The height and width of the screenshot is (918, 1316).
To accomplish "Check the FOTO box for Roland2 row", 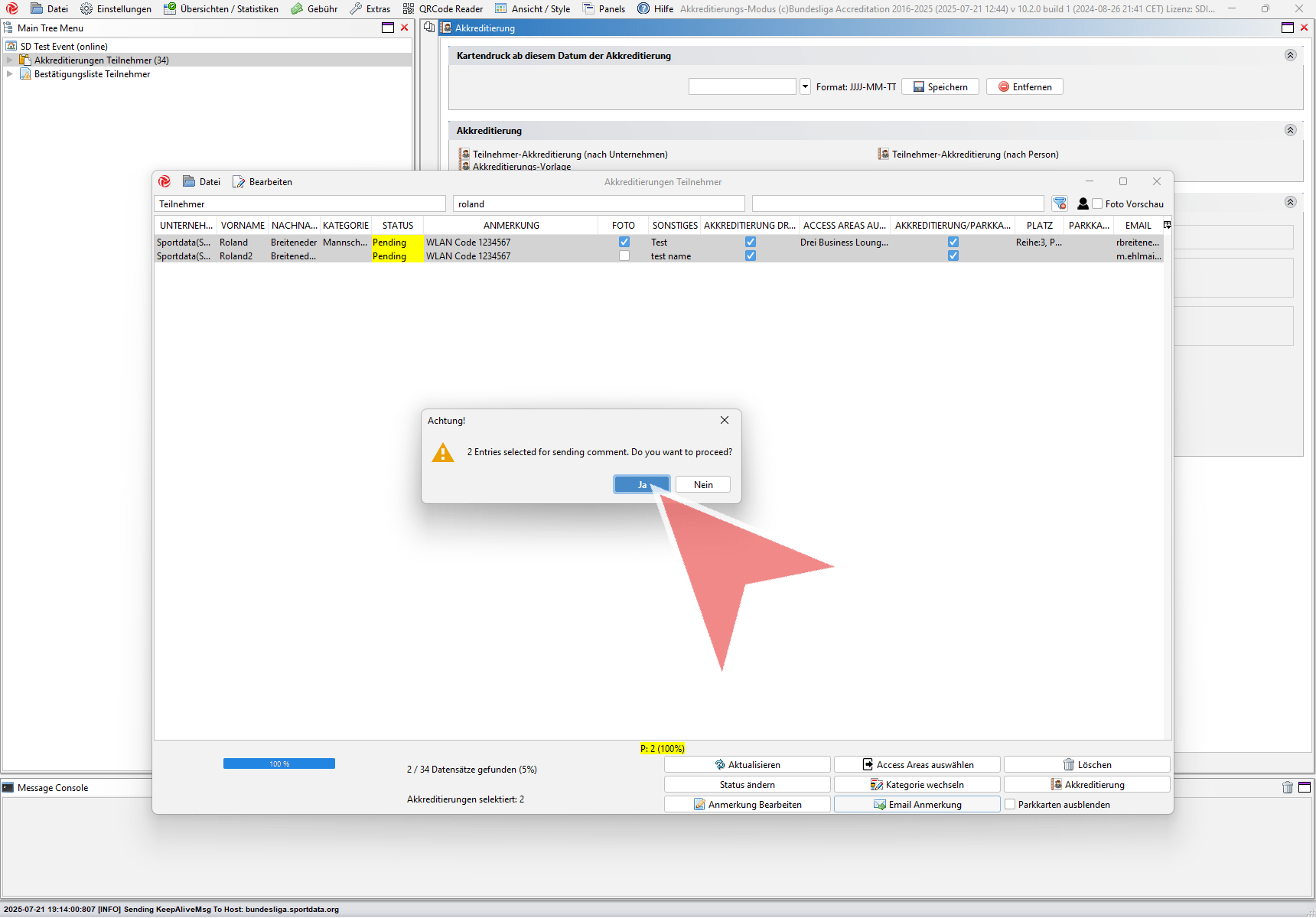I will pos(624,256).
